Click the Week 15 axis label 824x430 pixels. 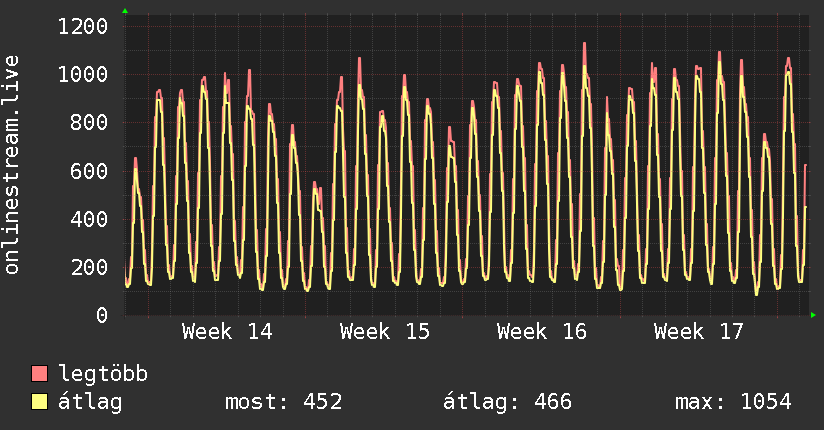point(385,332)
